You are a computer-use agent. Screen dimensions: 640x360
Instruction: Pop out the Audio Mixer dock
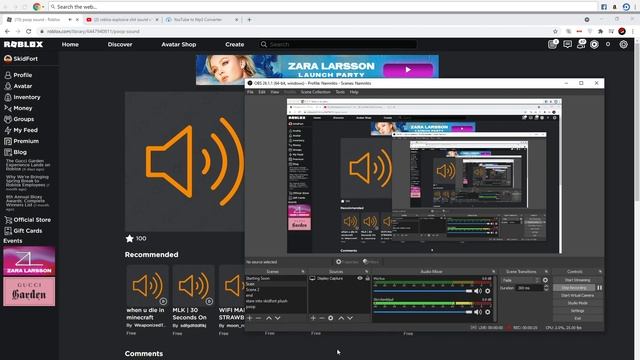tap(493, 271)
